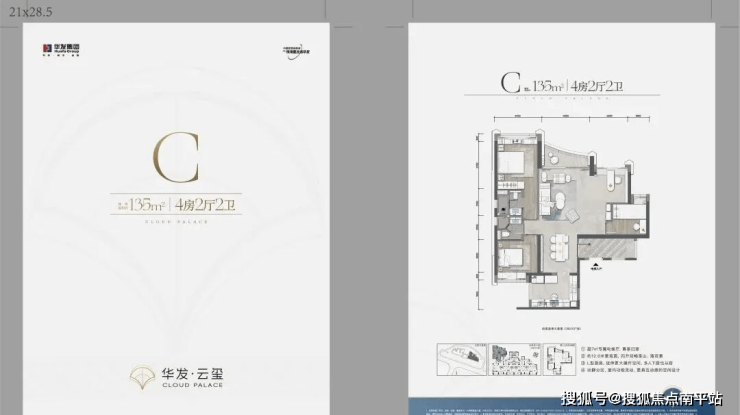Viewport: 740px width, 415px height.
Task: Click the Huafa Group logo top-left
Action: tap(63, 47)
